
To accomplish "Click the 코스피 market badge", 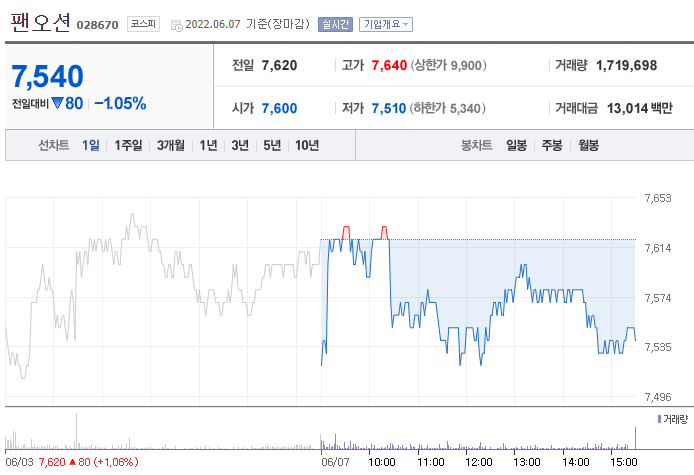I will [143, 24].
